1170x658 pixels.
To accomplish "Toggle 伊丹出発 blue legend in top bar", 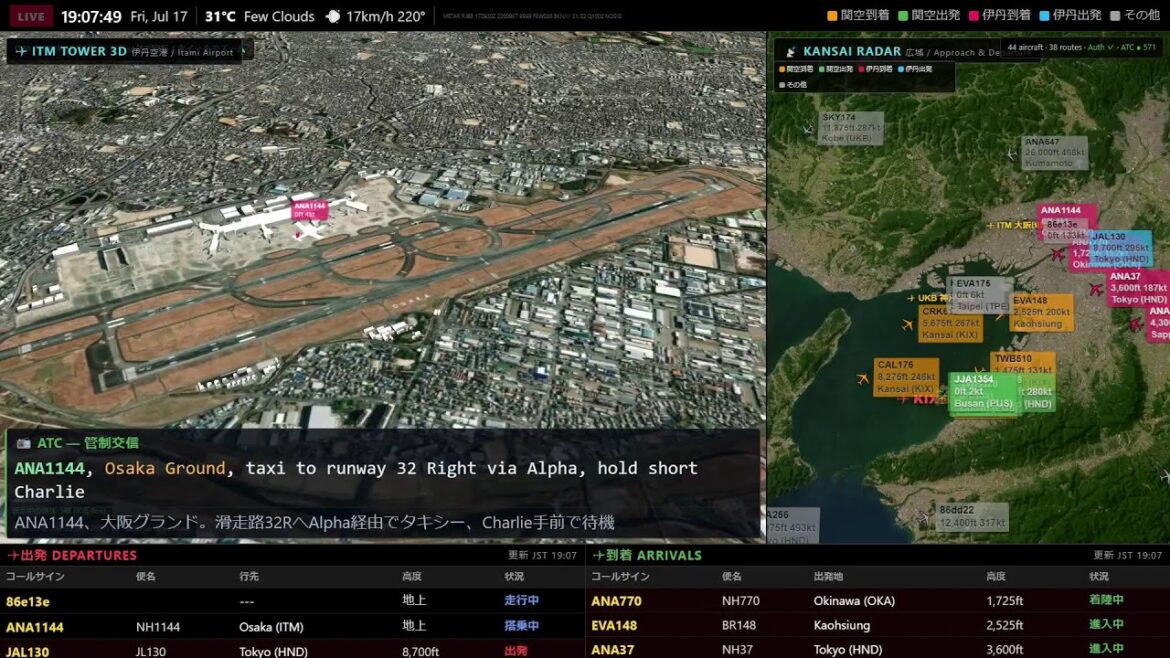I will click(x=1070, y=16).
